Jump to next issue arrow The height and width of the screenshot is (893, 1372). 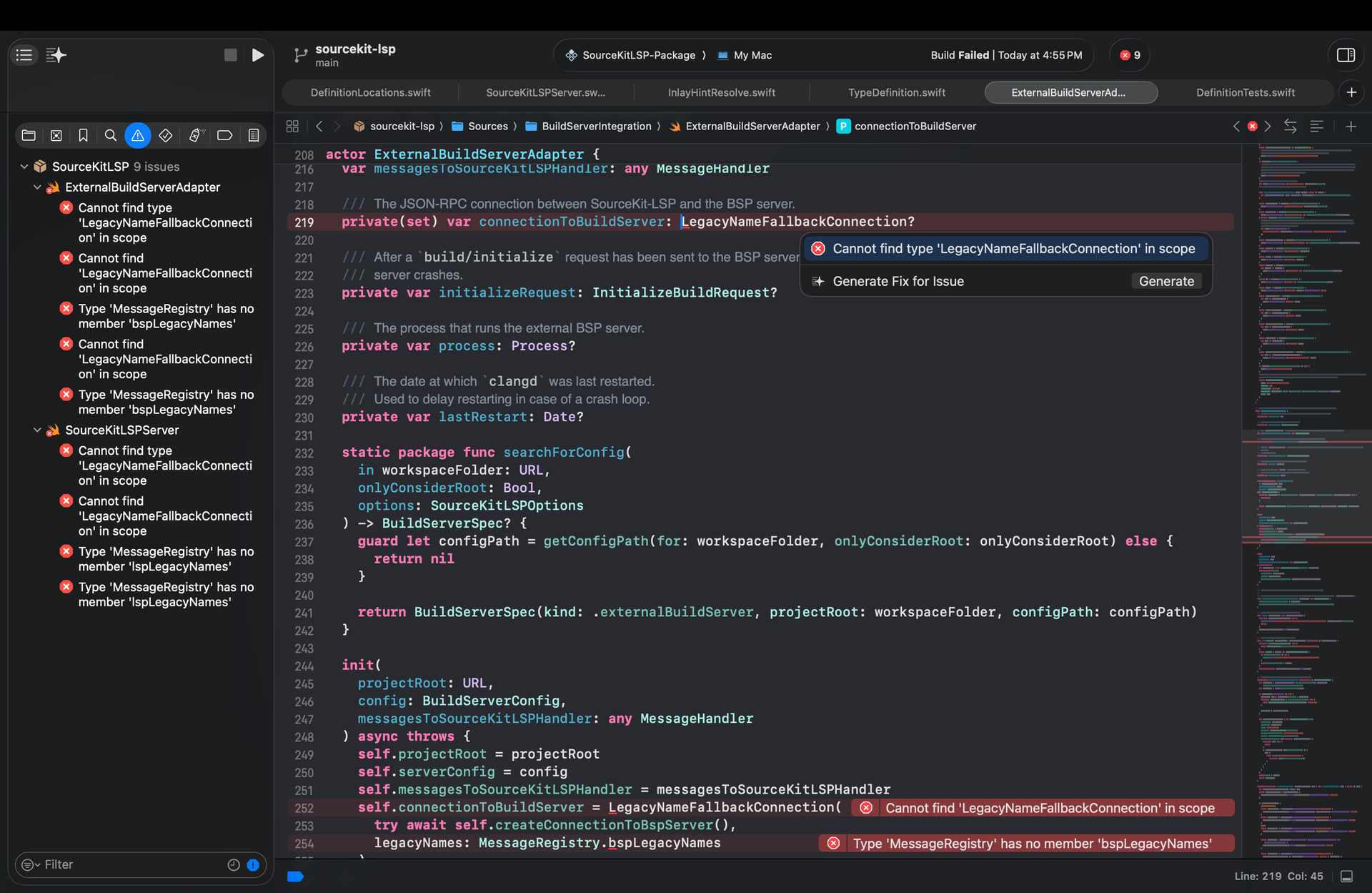1268,126
